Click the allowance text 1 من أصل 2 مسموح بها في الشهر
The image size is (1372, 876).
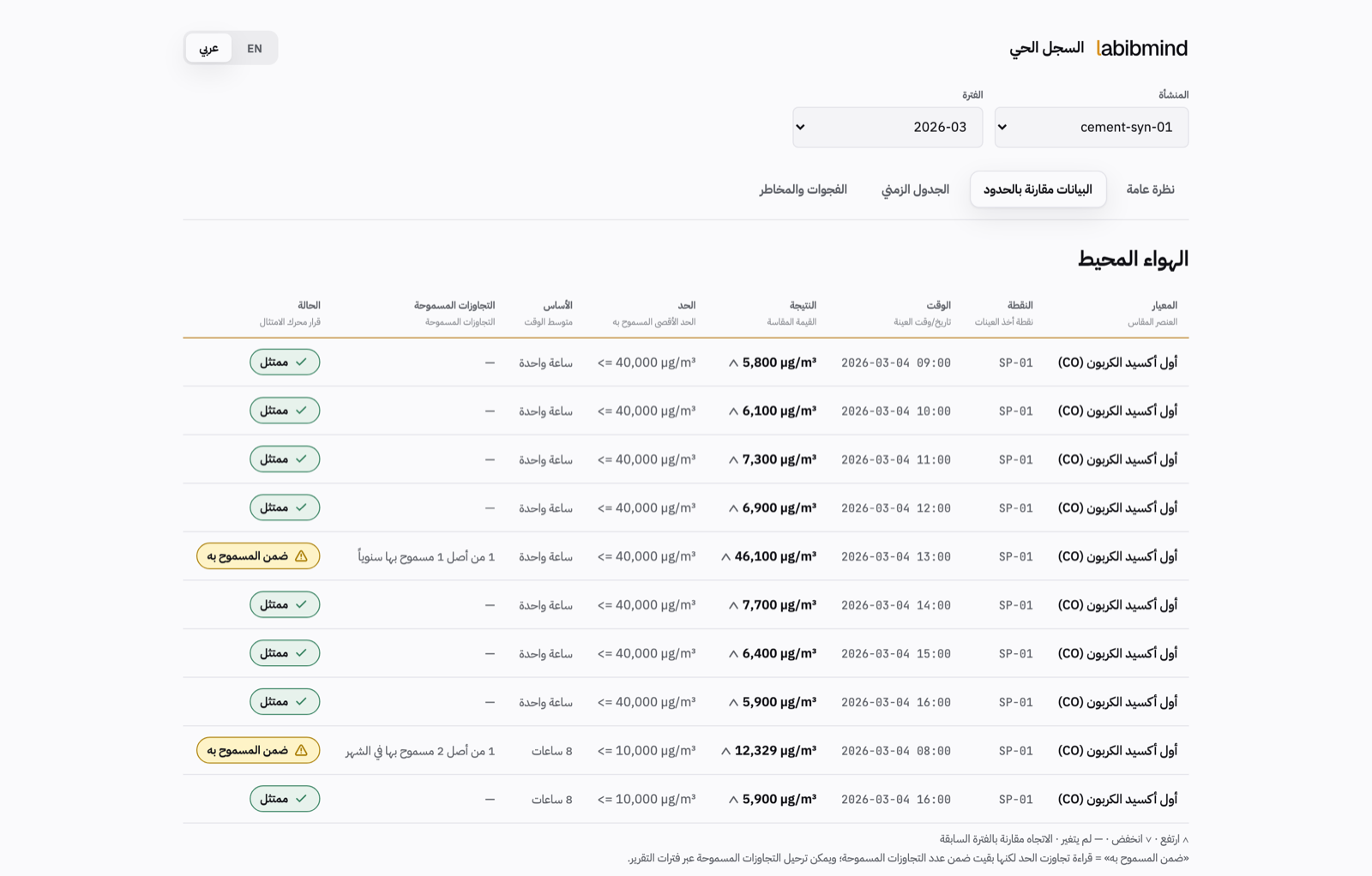[x=420, y=751]
